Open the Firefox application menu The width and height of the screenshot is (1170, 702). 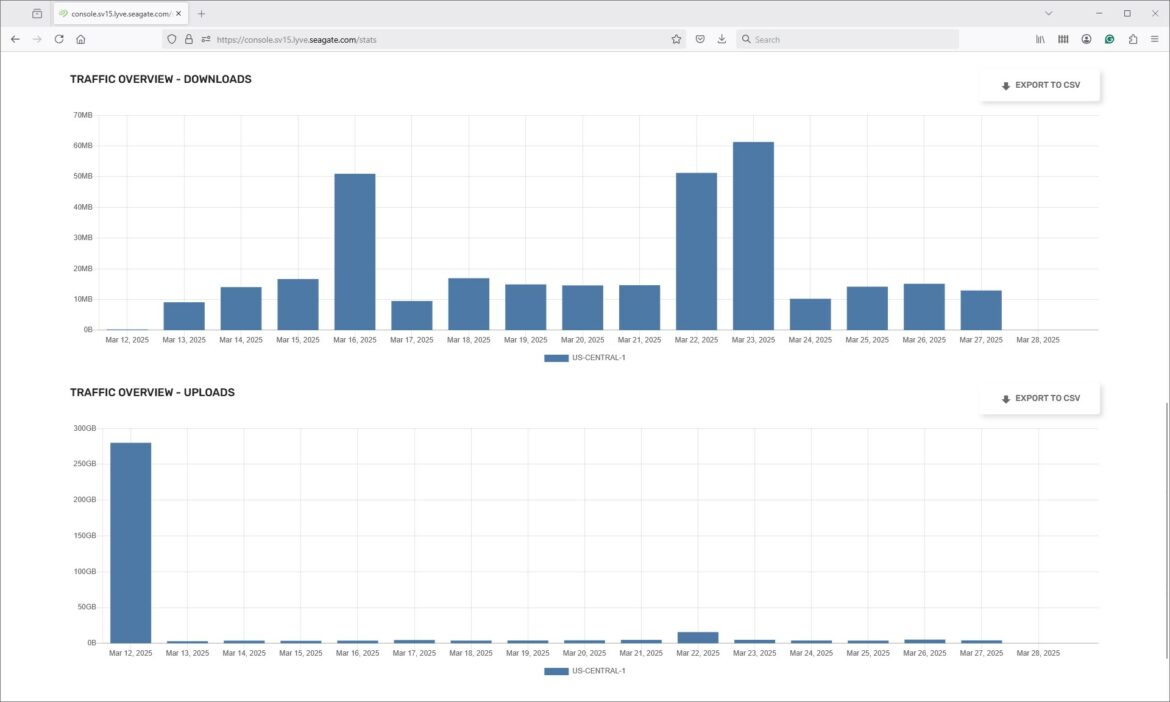(x=1154, y=39)
